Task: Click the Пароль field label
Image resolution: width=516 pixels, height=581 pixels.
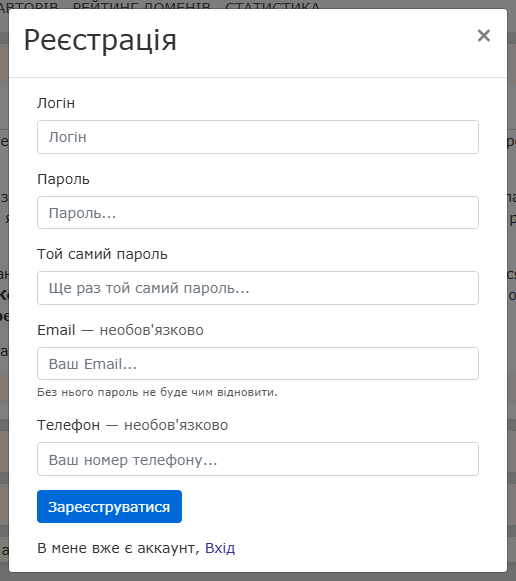Action: pos(63,179)
